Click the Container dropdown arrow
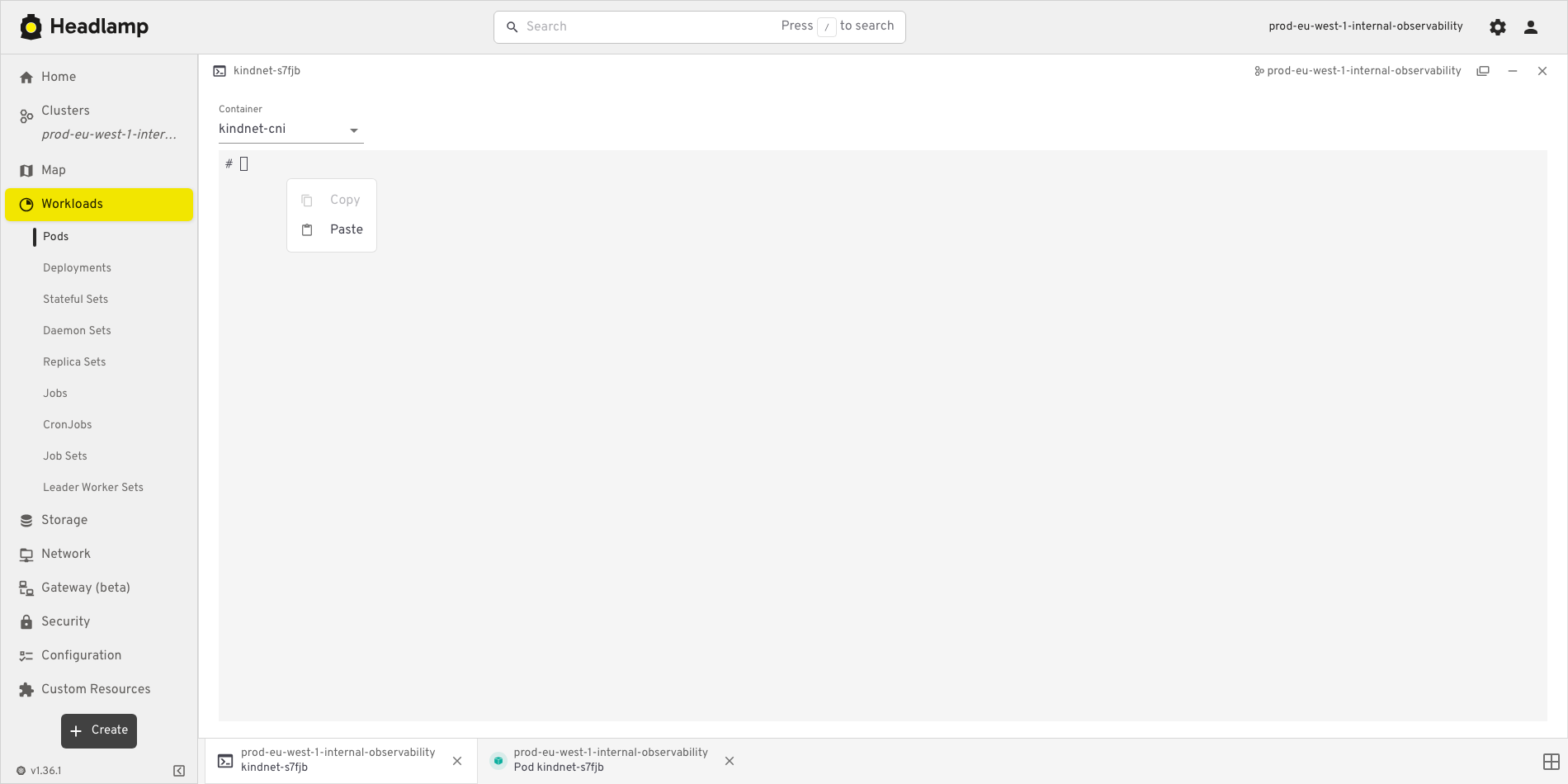 (x=354, y=130)
